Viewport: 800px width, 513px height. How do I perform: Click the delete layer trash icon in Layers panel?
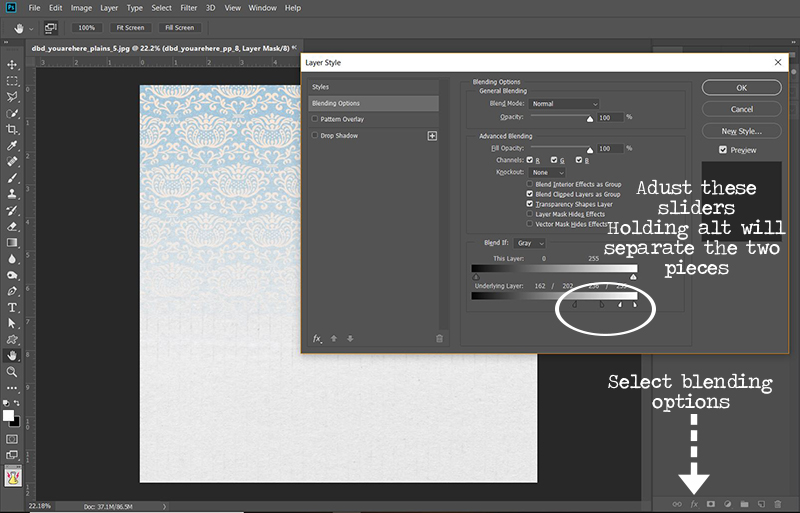coord(777,503)
